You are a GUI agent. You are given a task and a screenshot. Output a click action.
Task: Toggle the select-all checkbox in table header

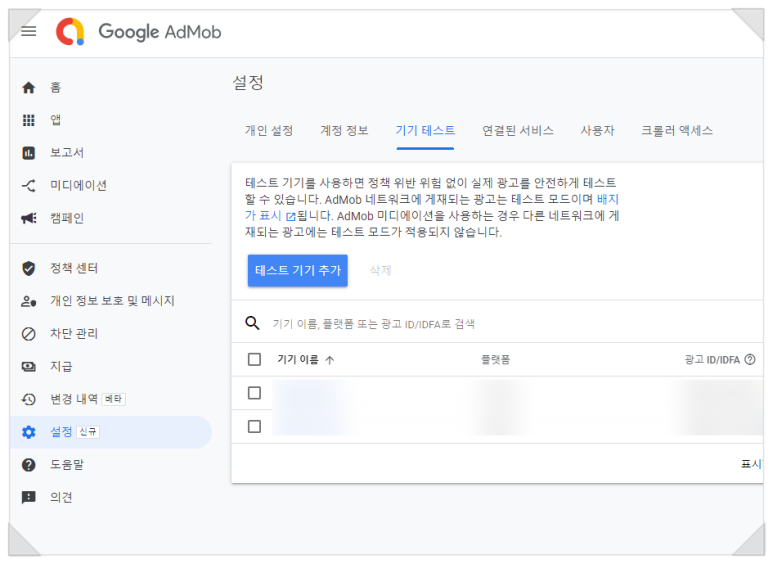pos(254,359)
